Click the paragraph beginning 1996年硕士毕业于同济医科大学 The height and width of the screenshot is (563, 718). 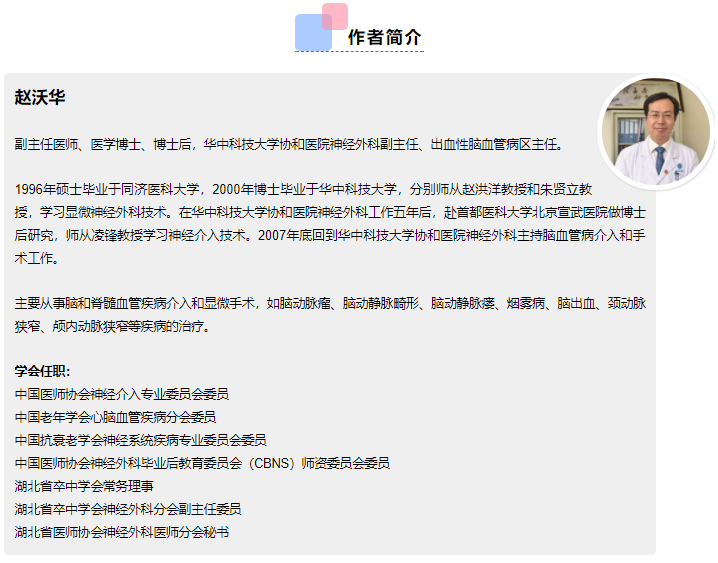pos(330,224)
